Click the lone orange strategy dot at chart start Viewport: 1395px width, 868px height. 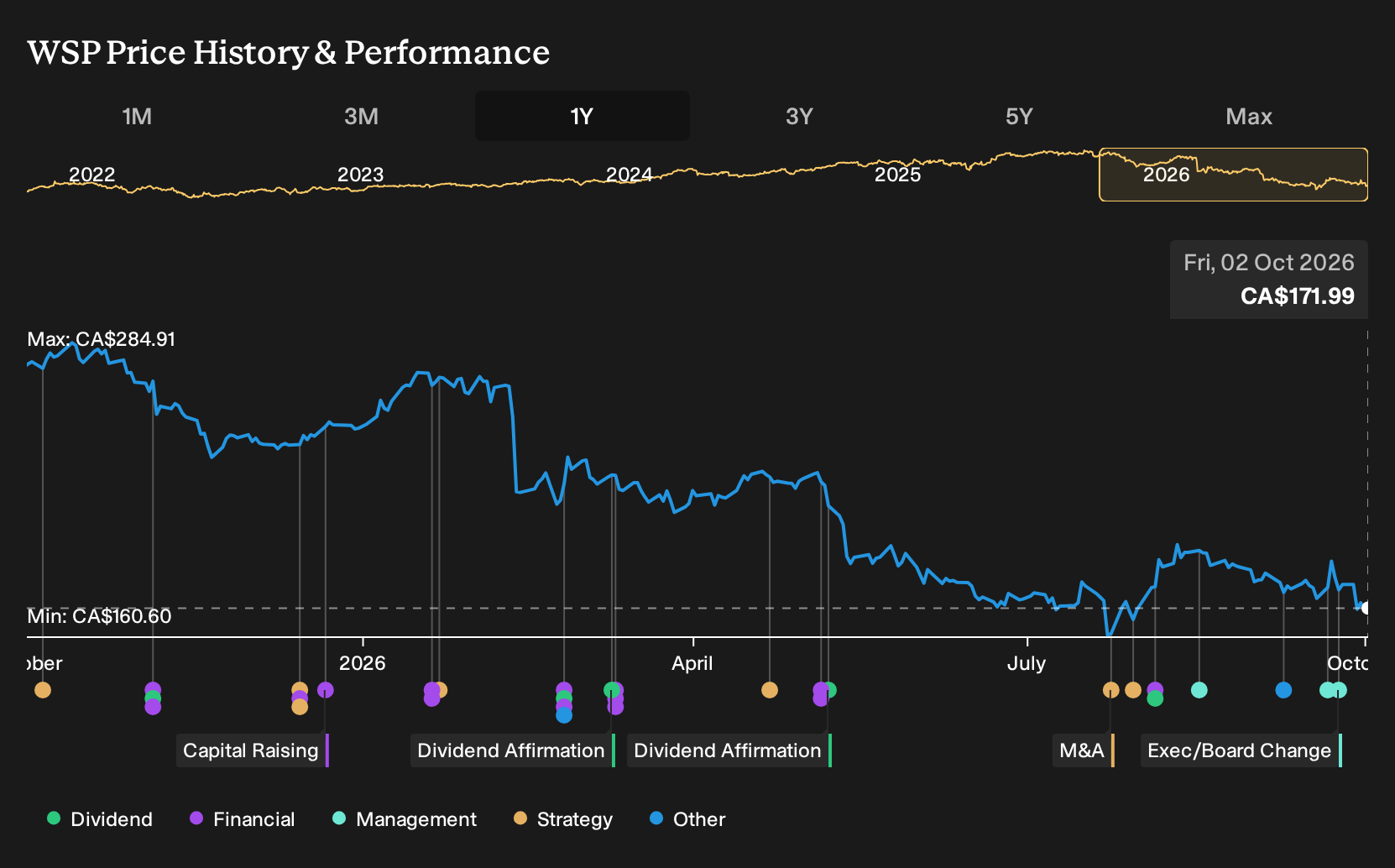(43, 690)
